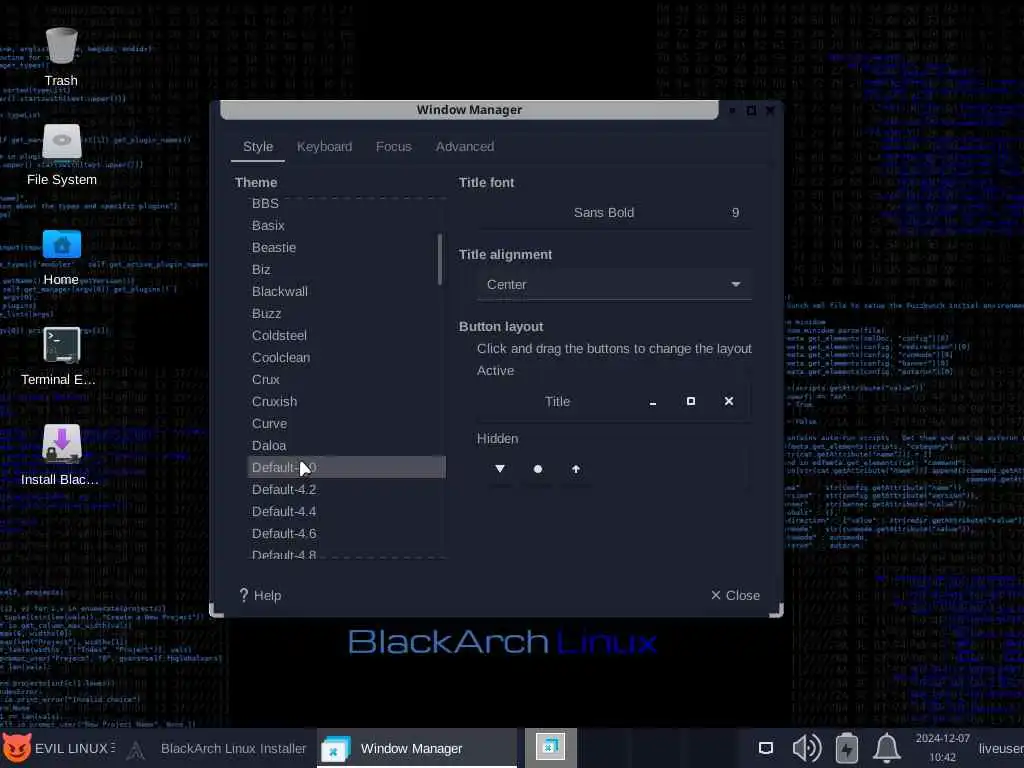Open the Sans Bold title font chooser

coord(615,213)
